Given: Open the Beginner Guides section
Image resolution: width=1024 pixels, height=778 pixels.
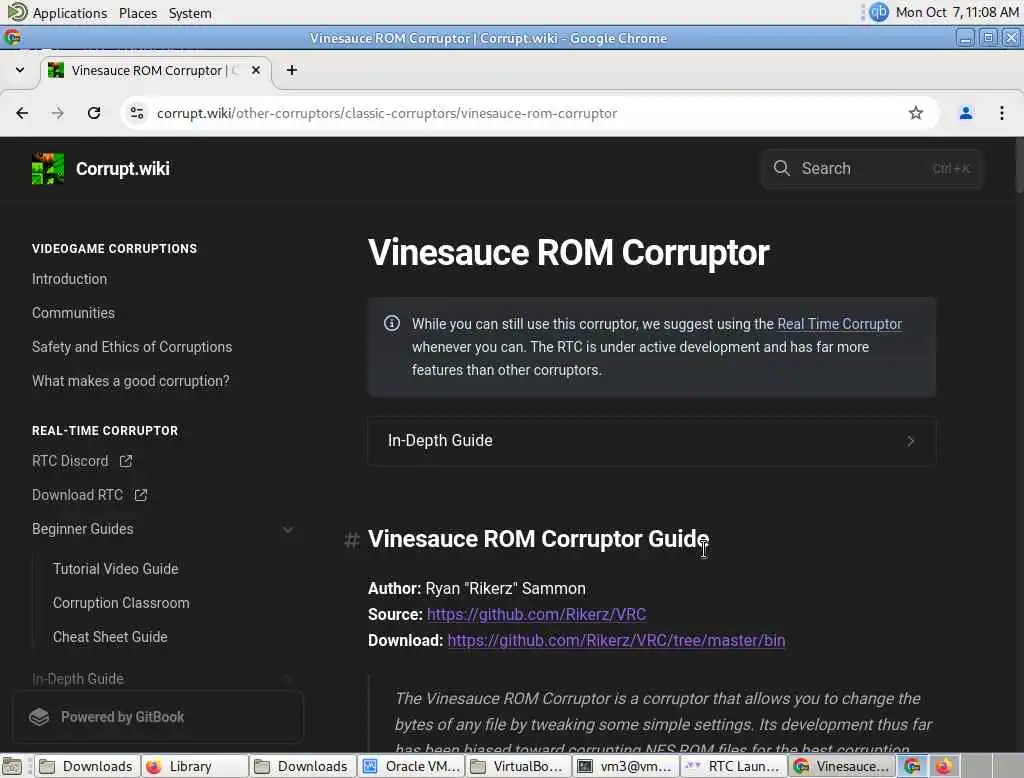Looking at the screenshot, I should 83,529.
